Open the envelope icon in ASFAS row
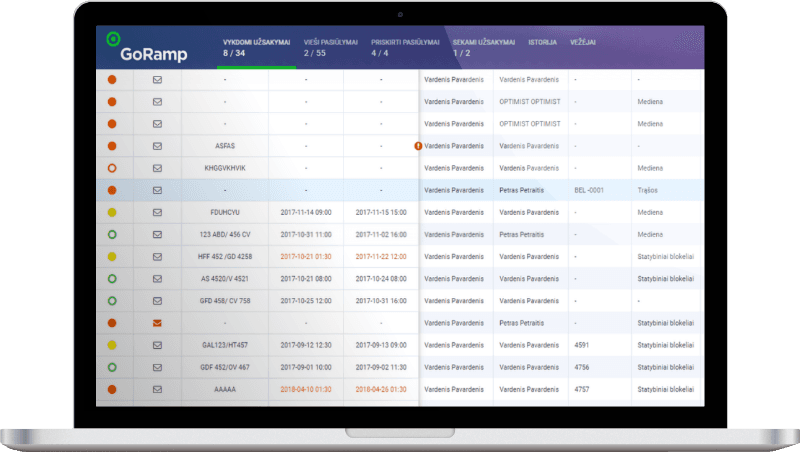This screenshot has height=452, width=800. coord(157,146)
